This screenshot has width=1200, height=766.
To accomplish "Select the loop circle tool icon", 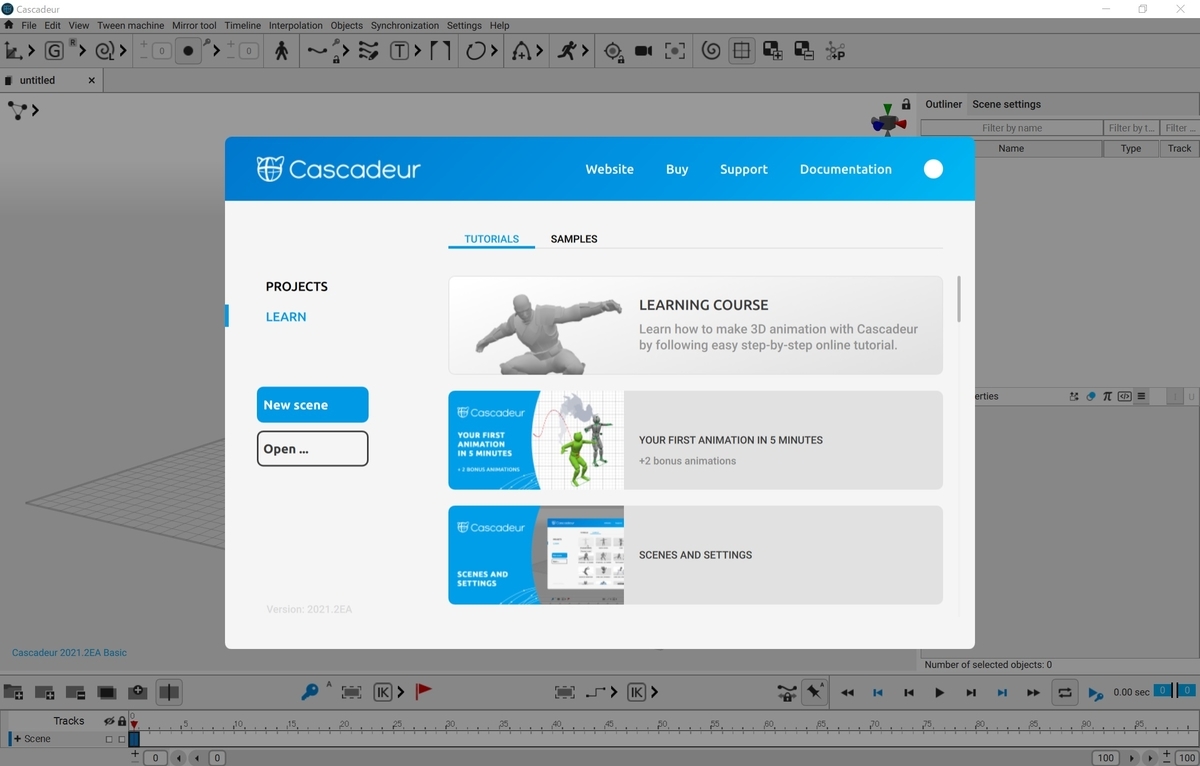I will (x=476, y=50).
